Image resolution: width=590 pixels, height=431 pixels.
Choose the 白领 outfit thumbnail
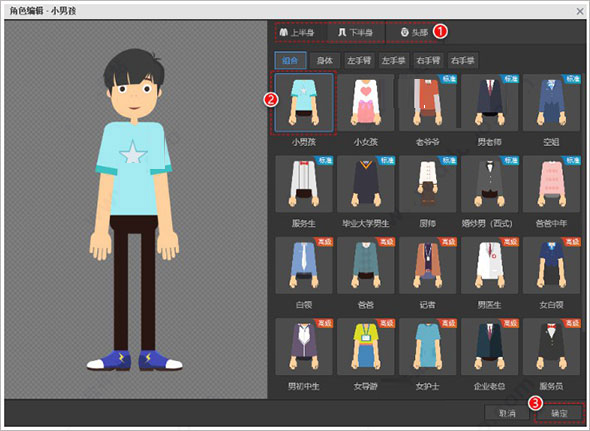(x=304, y=265)
